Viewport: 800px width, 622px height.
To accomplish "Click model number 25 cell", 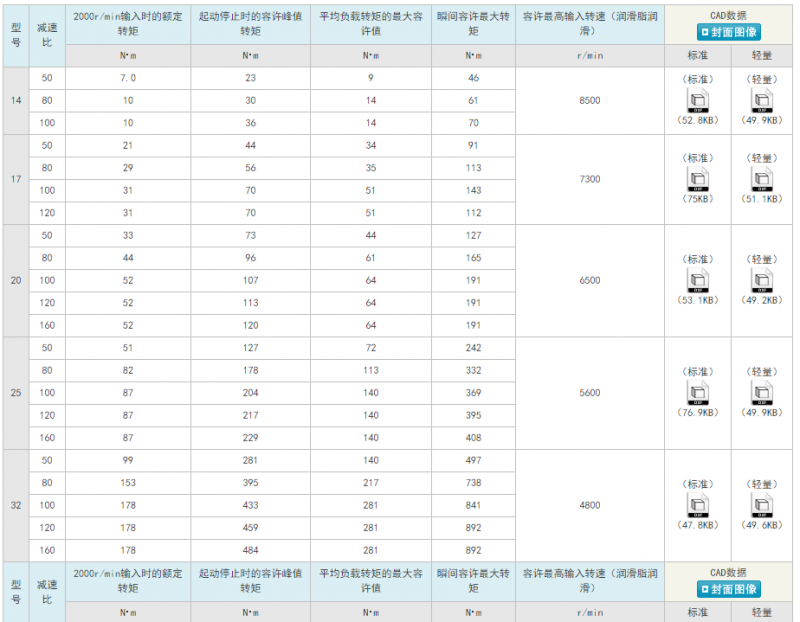I will (16, 392).
